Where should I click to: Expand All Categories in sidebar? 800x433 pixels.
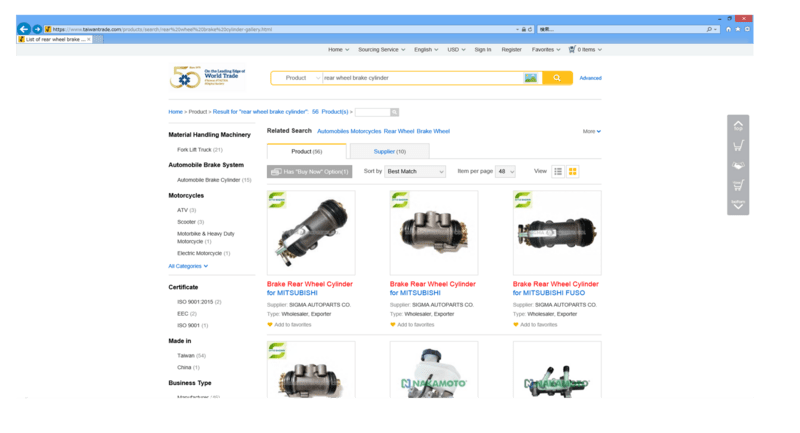[x=188, y=266]
